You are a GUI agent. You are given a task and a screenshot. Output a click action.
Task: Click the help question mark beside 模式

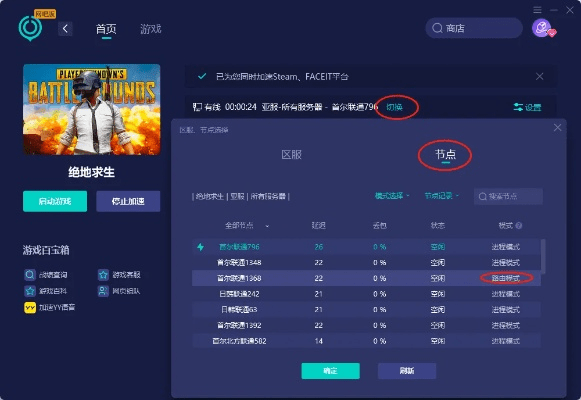pyautogui.click(x=519, y=226)
